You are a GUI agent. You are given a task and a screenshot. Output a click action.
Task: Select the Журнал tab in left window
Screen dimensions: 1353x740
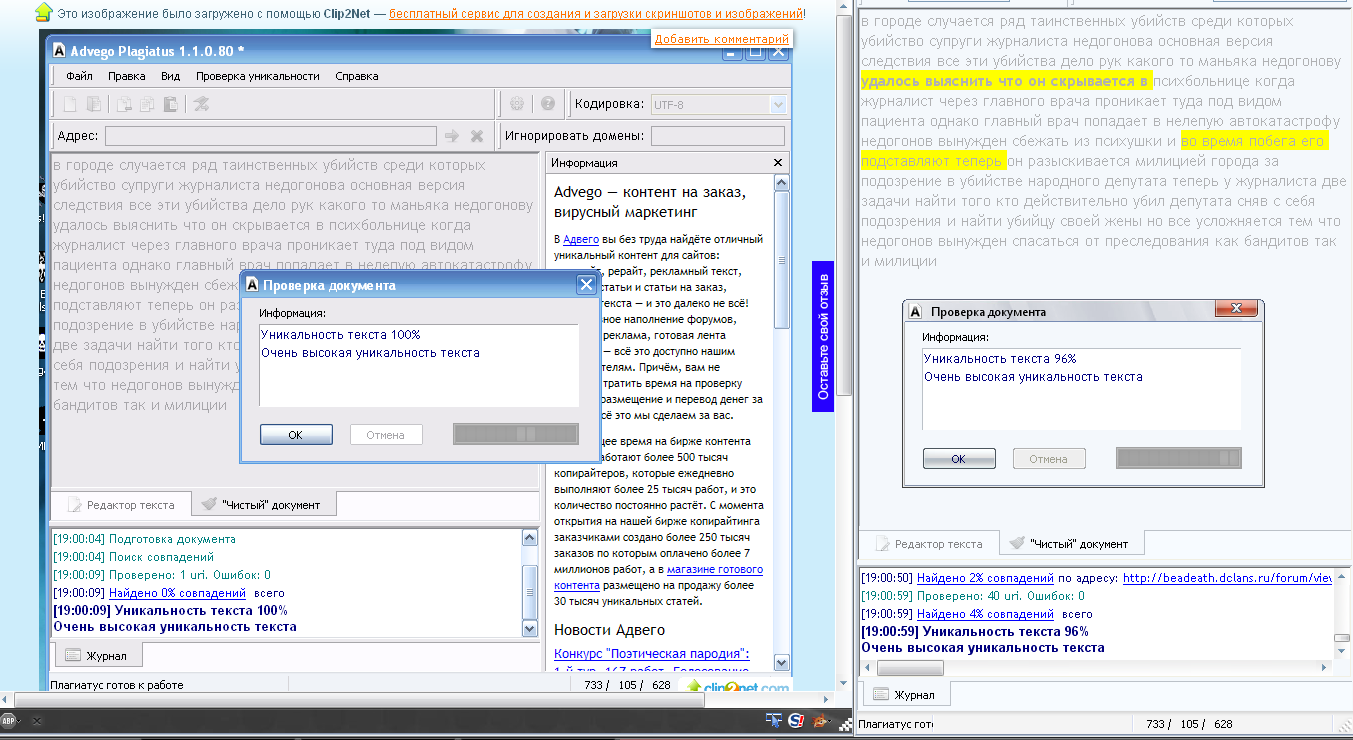[x=96, y=656]
